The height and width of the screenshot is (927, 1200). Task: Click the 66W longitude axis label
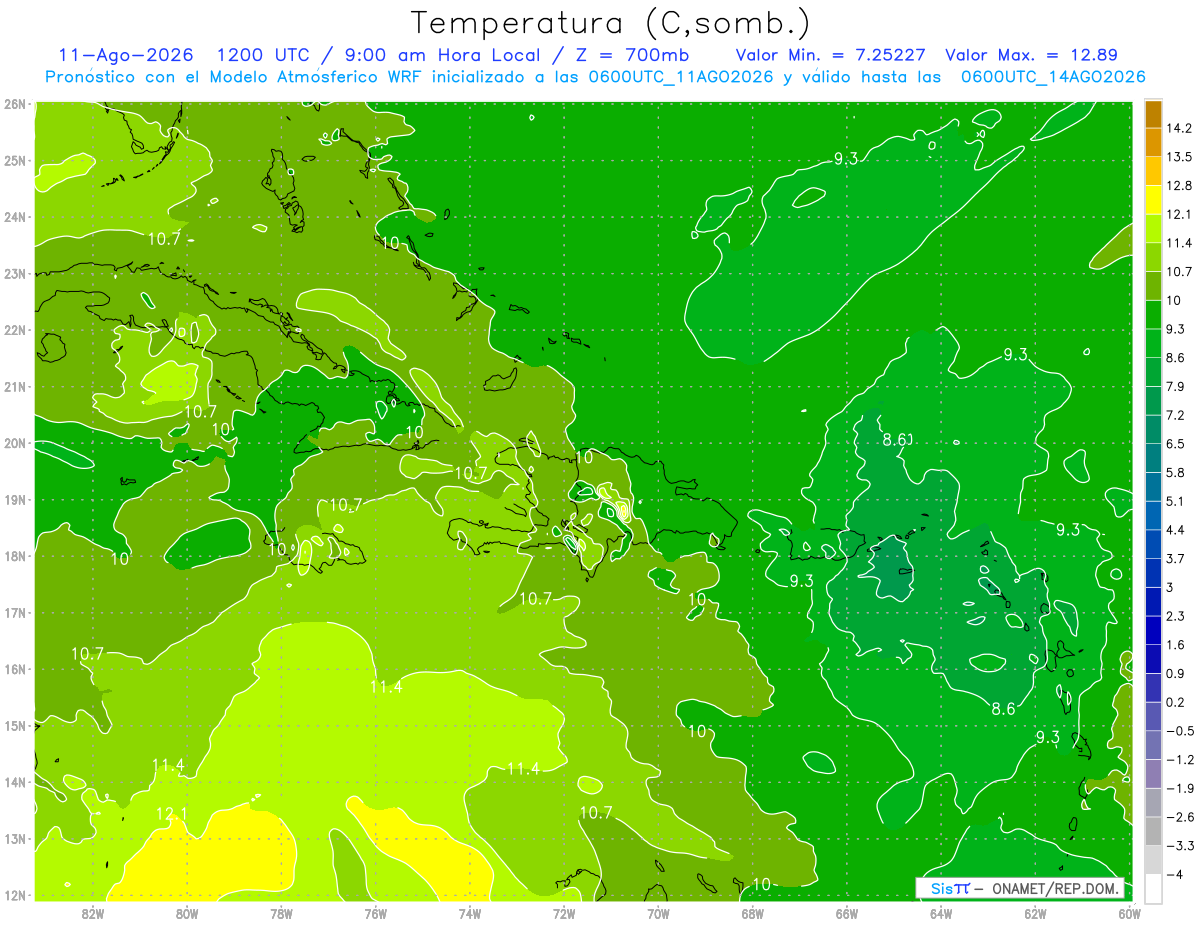point(847,912)
